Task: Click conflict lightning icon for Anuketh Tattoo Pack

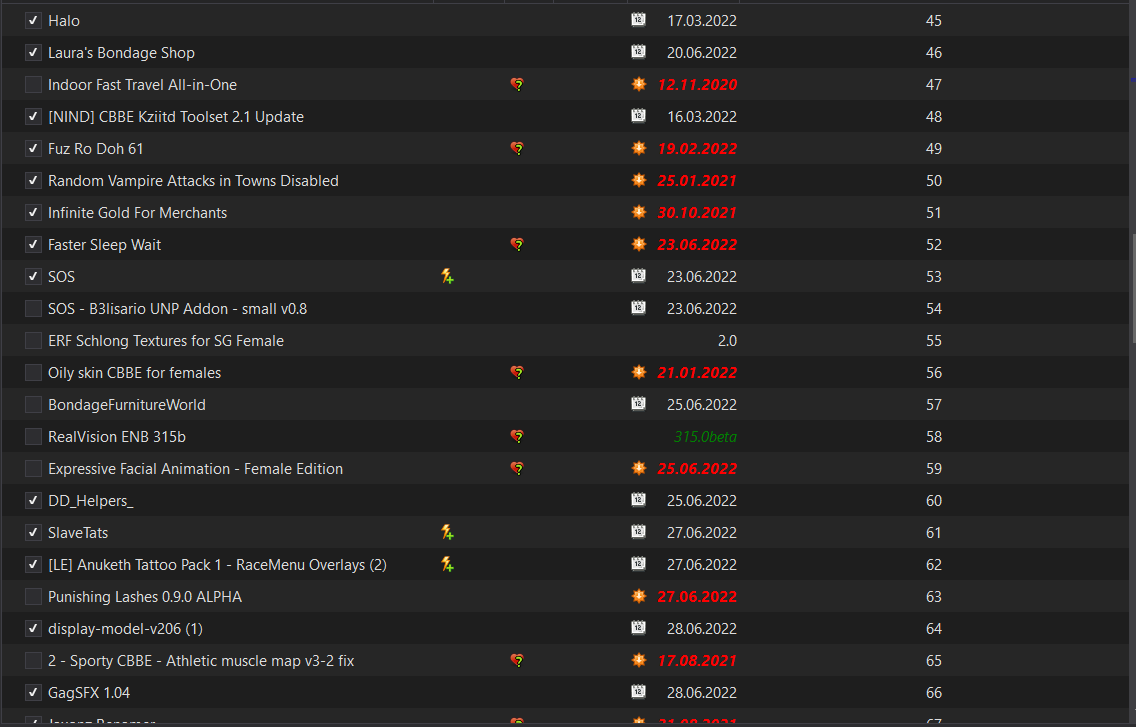Action: pyautogui.click(x=448, y=564)
